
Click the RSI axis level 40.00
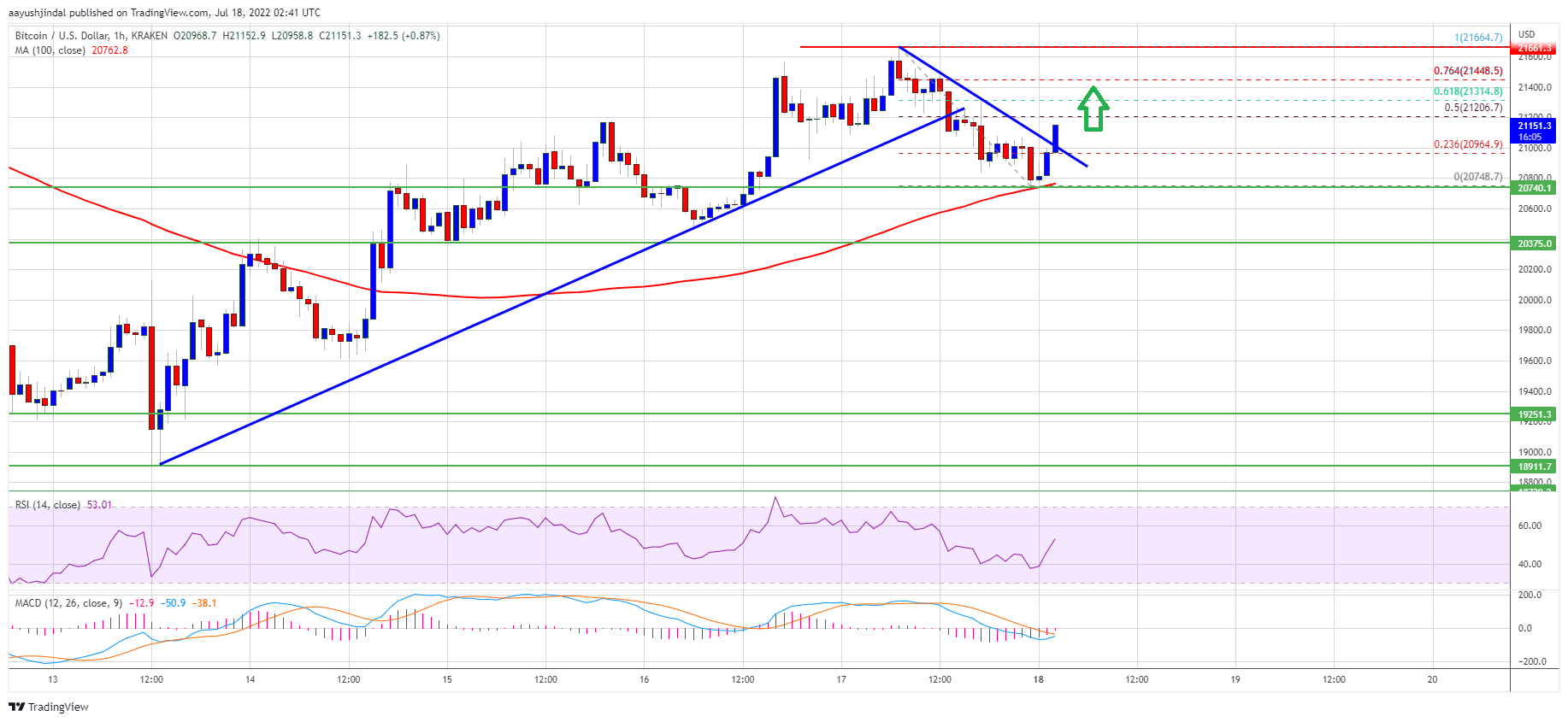pyautogui.click(x=1530, y=564)
